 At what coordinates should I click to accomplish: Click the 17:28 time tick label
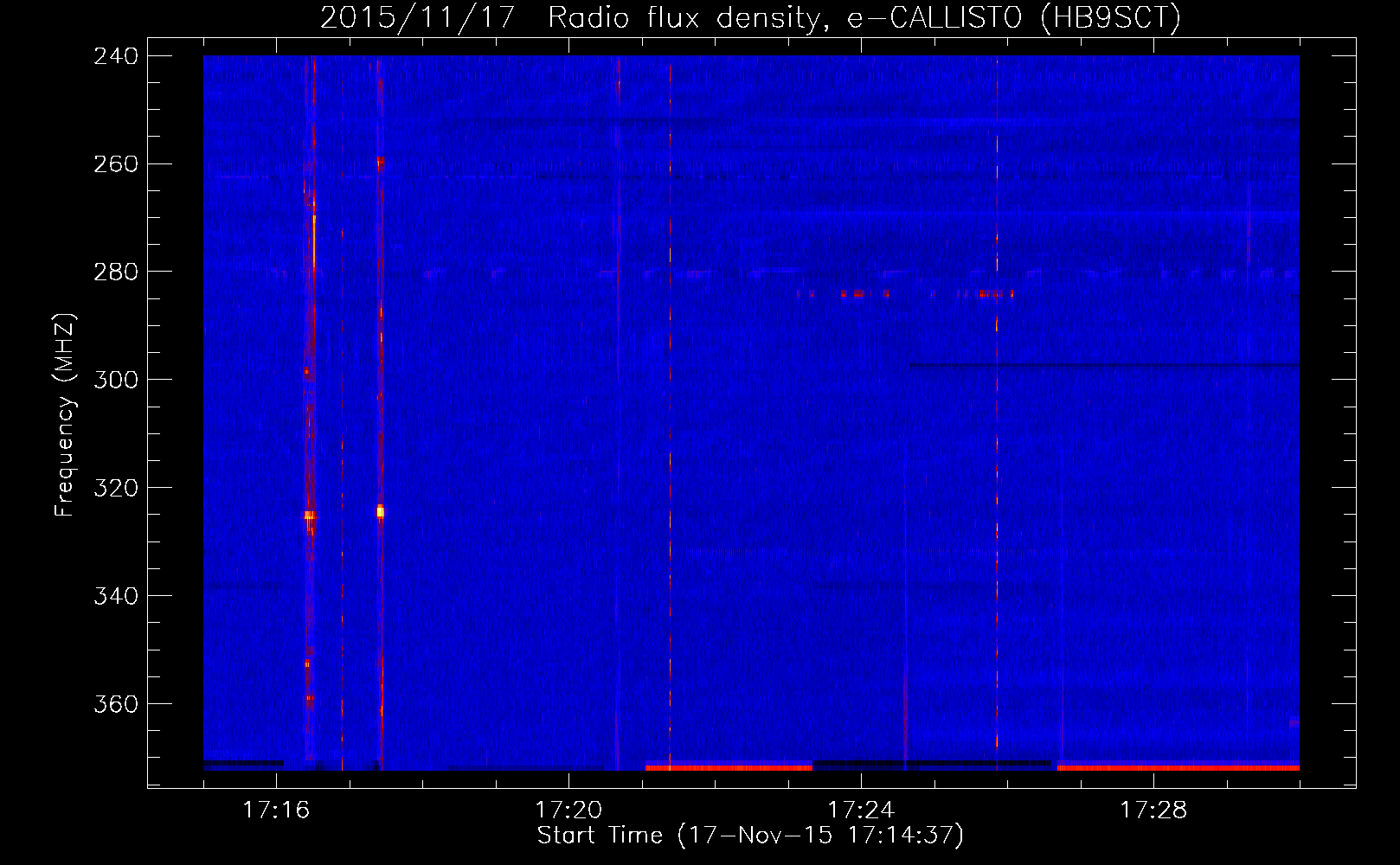click(x=1153, y=810)
